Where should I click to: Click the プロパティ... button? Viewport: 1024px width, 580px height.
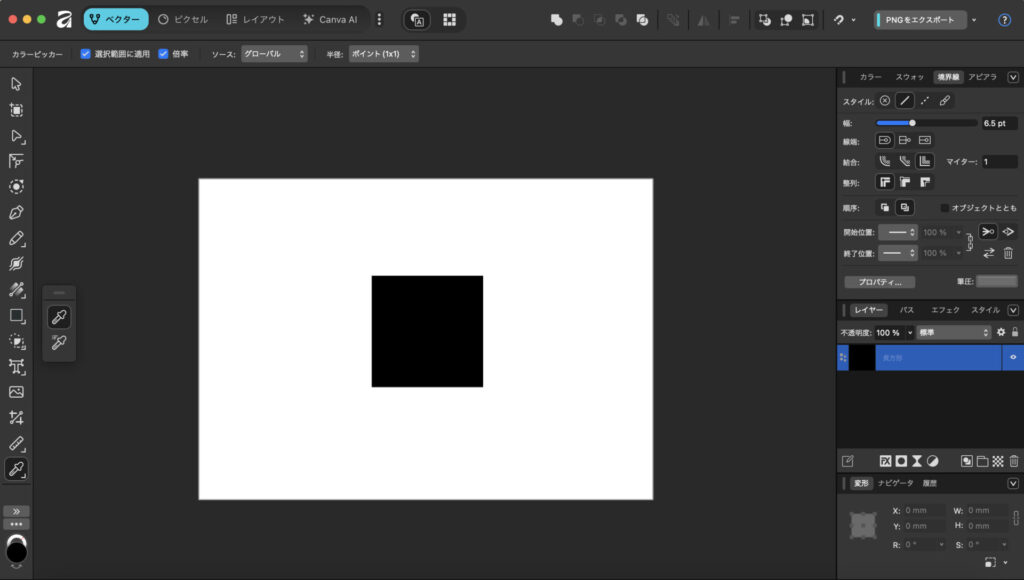[880, 282]
